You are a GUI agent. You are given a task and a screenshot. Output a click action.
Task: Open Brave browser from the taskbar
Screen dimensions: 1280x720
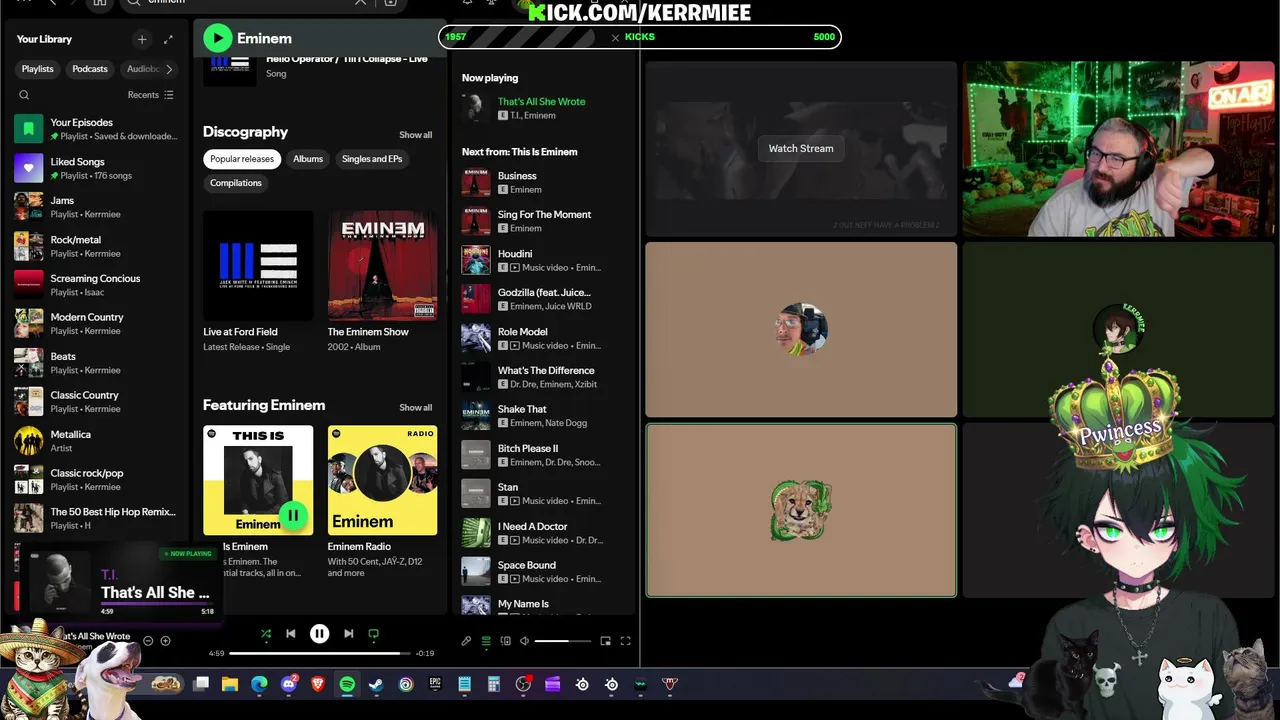318,684
